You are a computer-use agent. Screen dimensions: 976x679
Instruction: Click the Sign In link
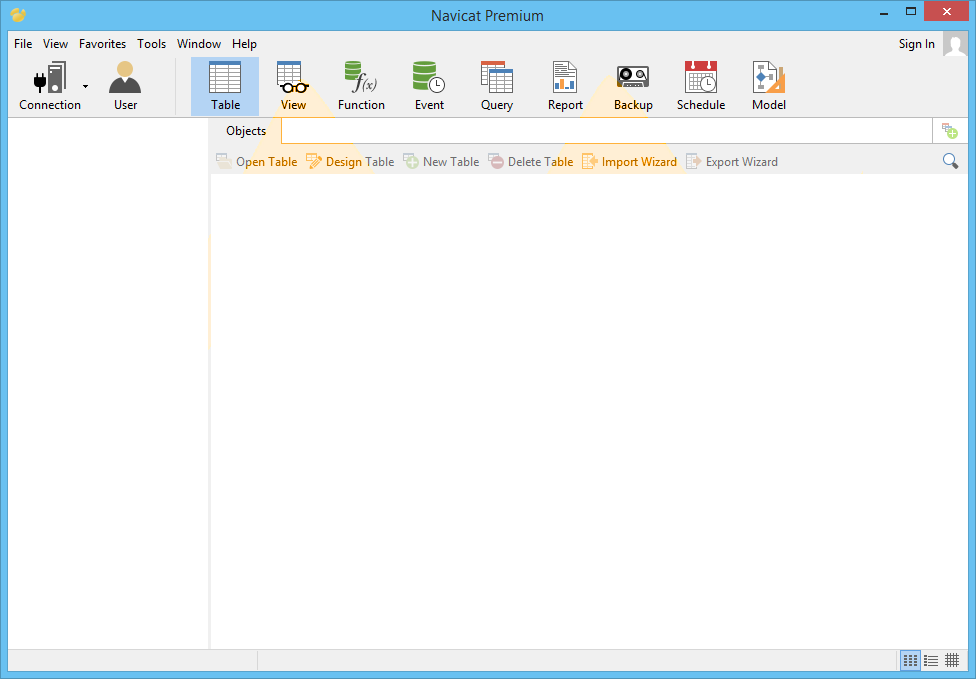pos(916,44)
